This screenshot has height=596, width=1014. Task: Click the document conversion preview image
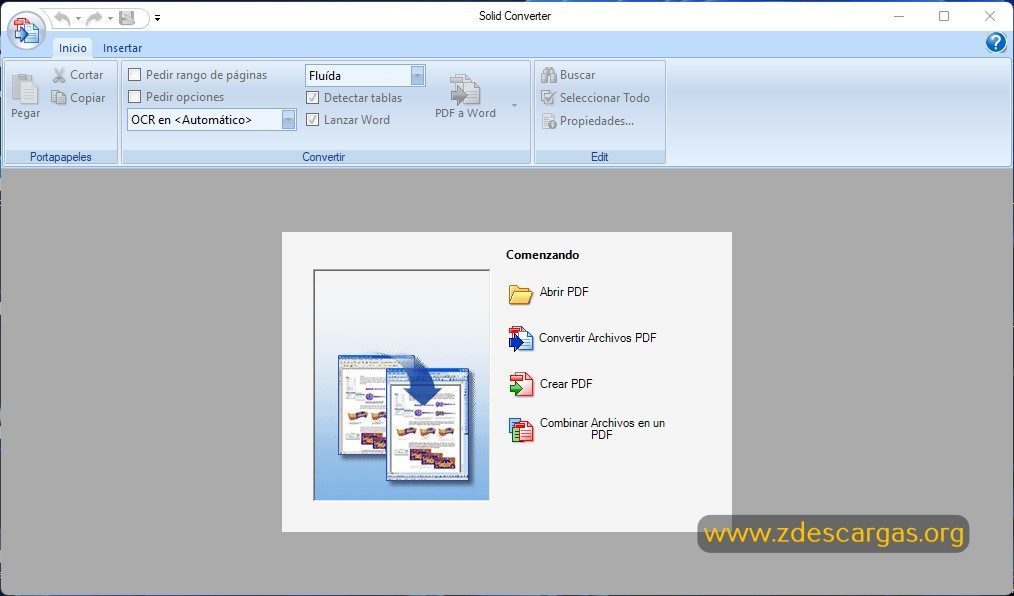pos(402,385)
